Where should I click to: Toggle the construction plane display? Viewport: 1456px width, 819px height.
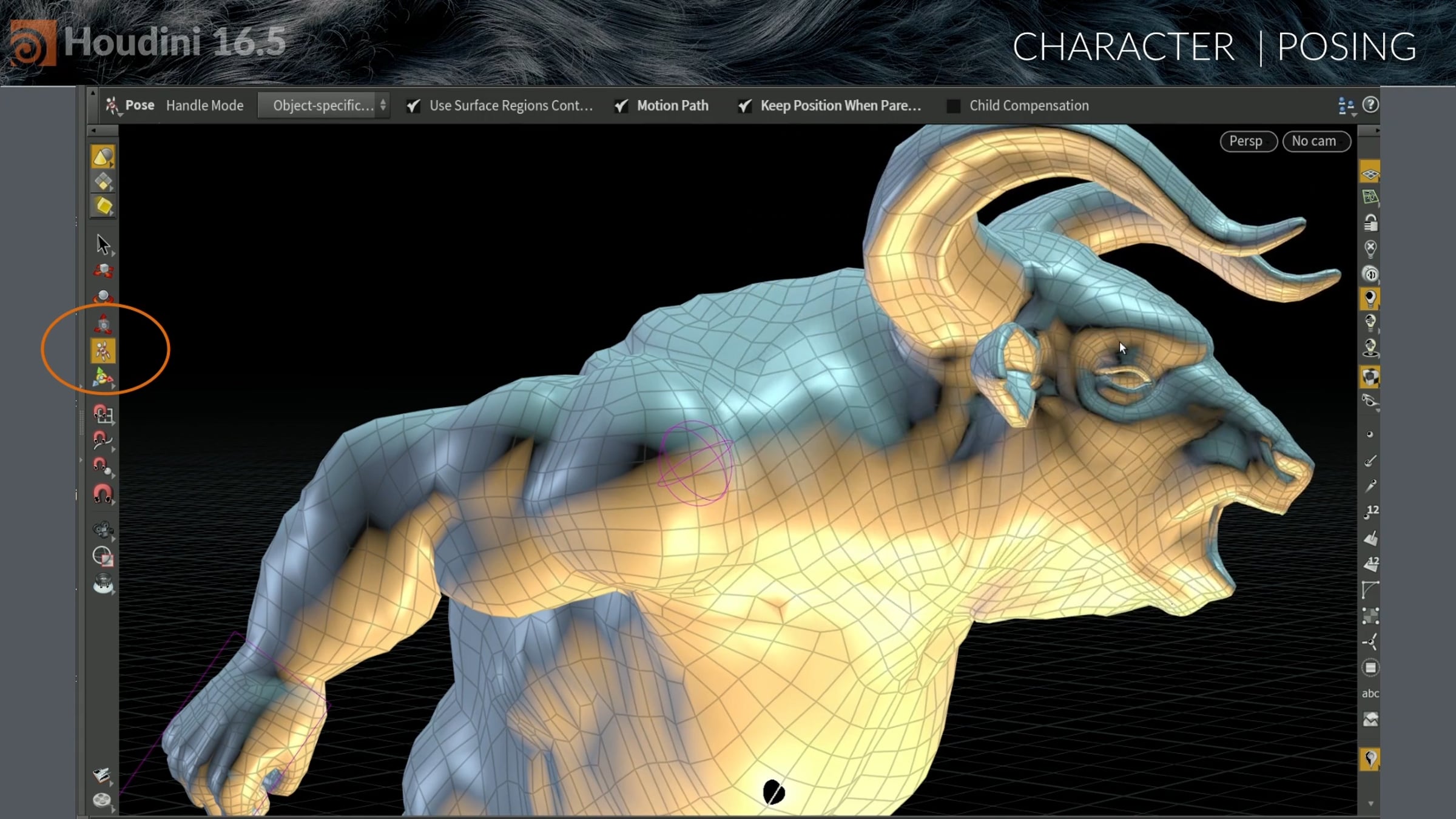(x=1370, y=173)
